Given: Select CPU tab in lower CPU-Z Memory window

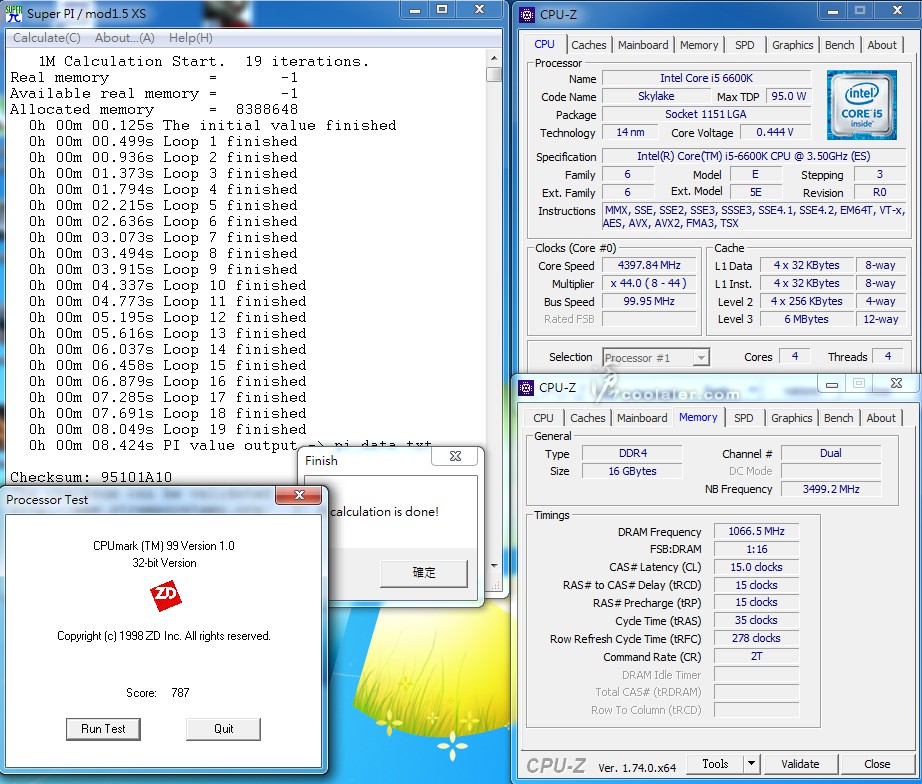Looking at the screenshot, I should tap(543, 418).
